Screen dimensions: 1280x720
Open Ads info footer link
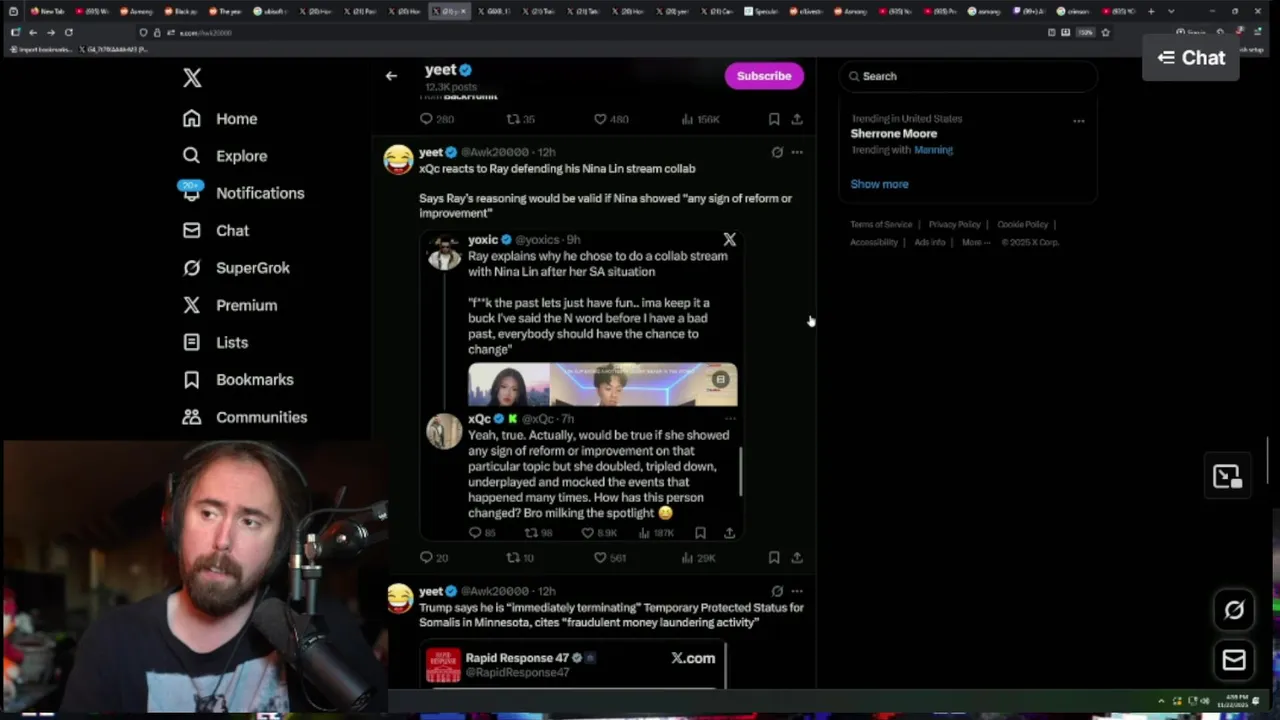tap(930, 242)
